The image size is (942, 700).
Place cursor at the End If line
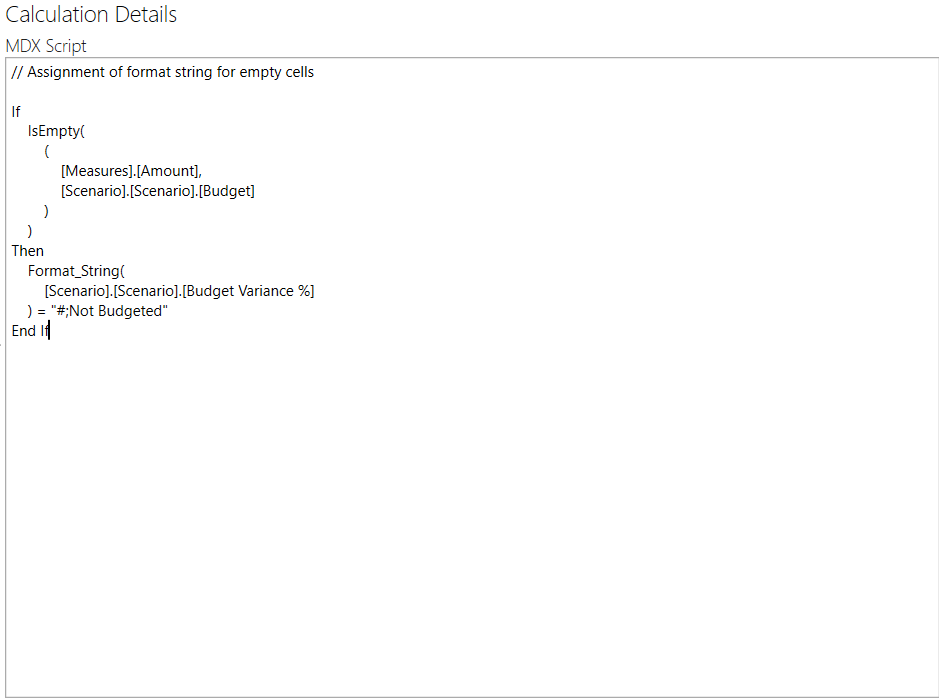28,330
